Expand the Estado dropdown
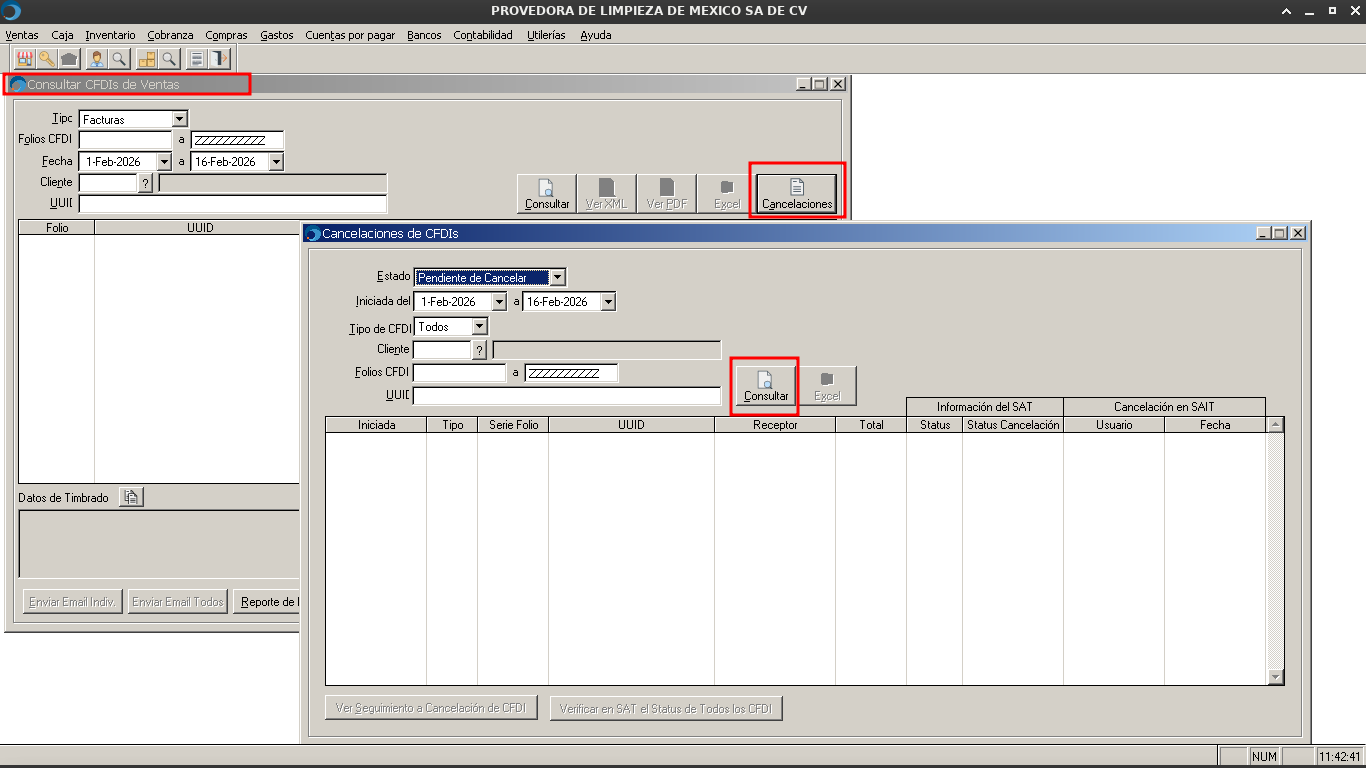This screenshot has height=768, width=1366. [558, 277]
